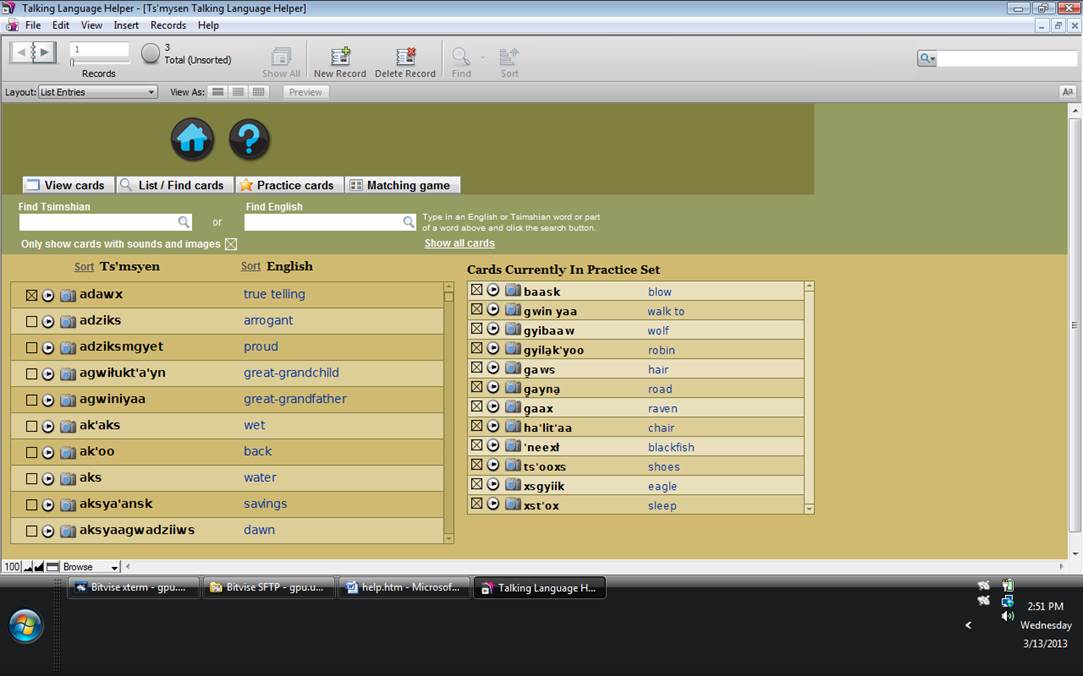Screen dimensions: 1083x676
Task: Click the volume tray icon
Action: tap(1008, 616)
